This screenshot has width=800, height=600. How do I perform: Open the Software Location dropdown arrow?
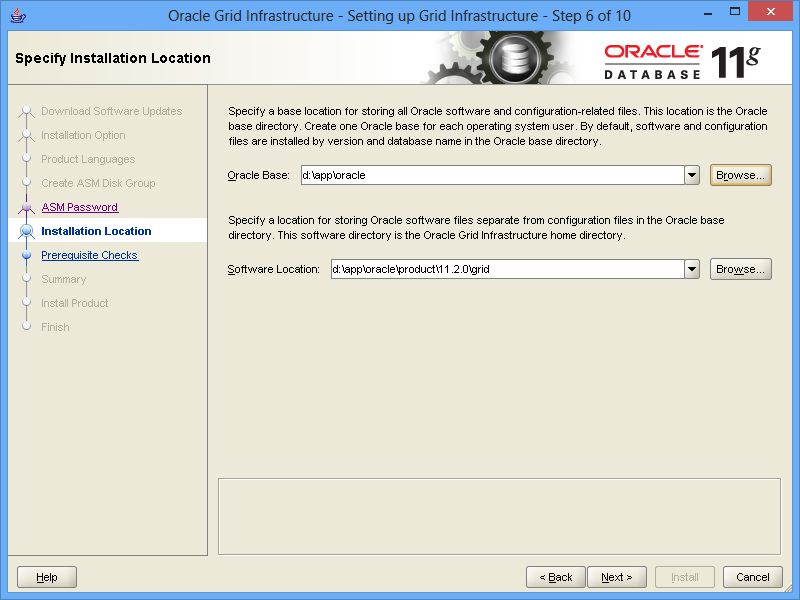point(692,269)
